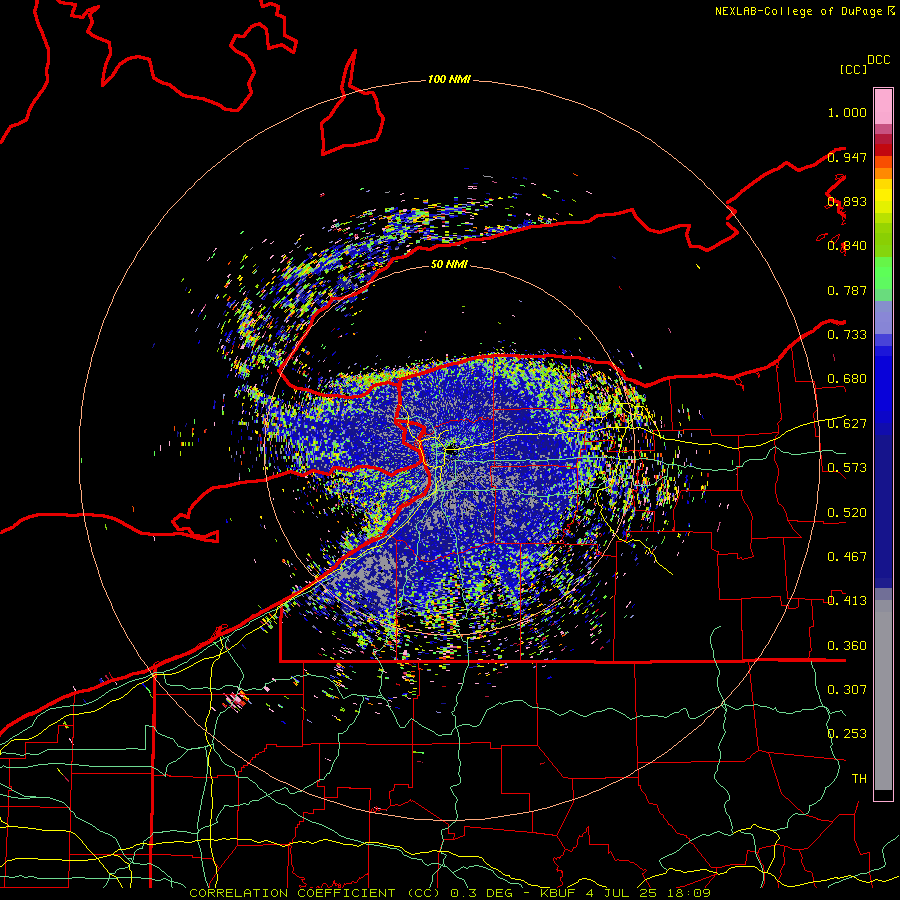Image resolution: width=900 pixels, height=900 pixels.
Task: Pick the pink band atop color bar
Action: [x=883, y=107]
